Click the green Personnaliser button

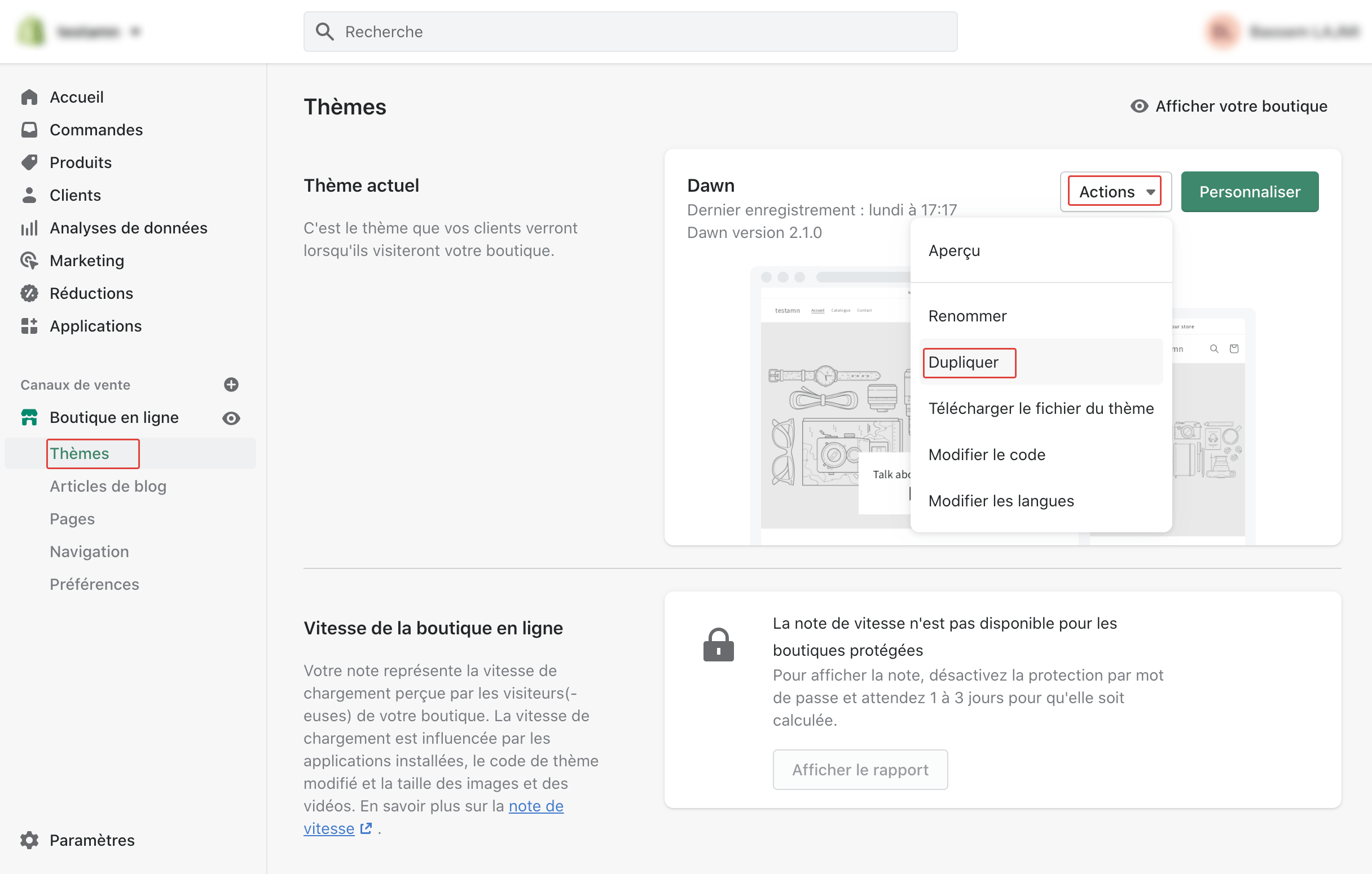pos(1250,192)
